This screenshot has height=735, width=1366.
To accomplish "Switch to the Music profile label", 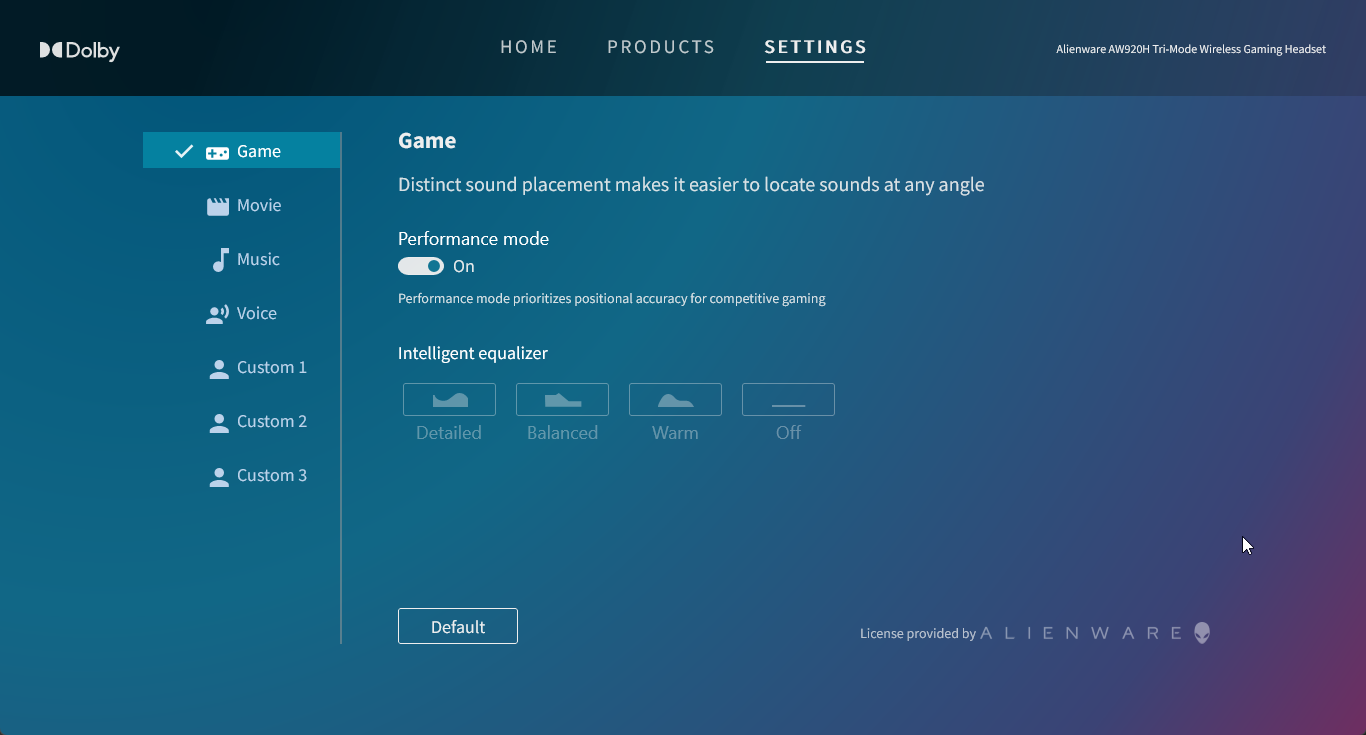I will pyautogui.click(x=258, y=259).
